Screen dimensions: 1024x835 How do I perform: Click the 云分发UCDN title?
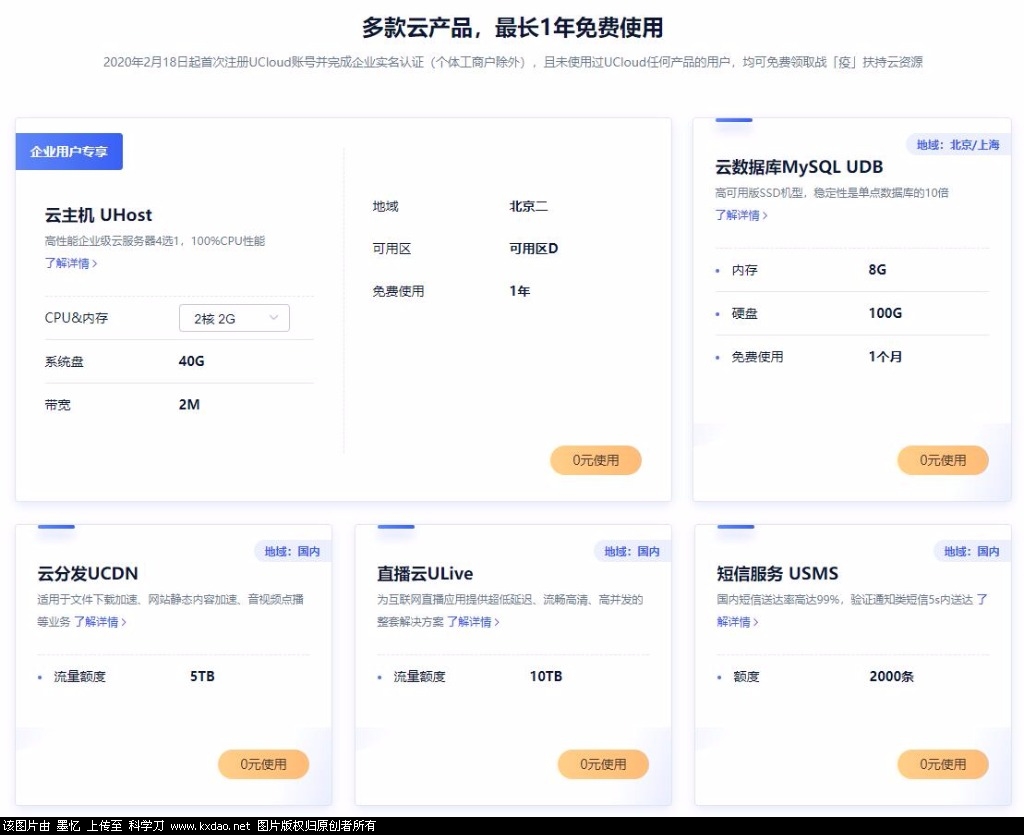tap(88, 574)
